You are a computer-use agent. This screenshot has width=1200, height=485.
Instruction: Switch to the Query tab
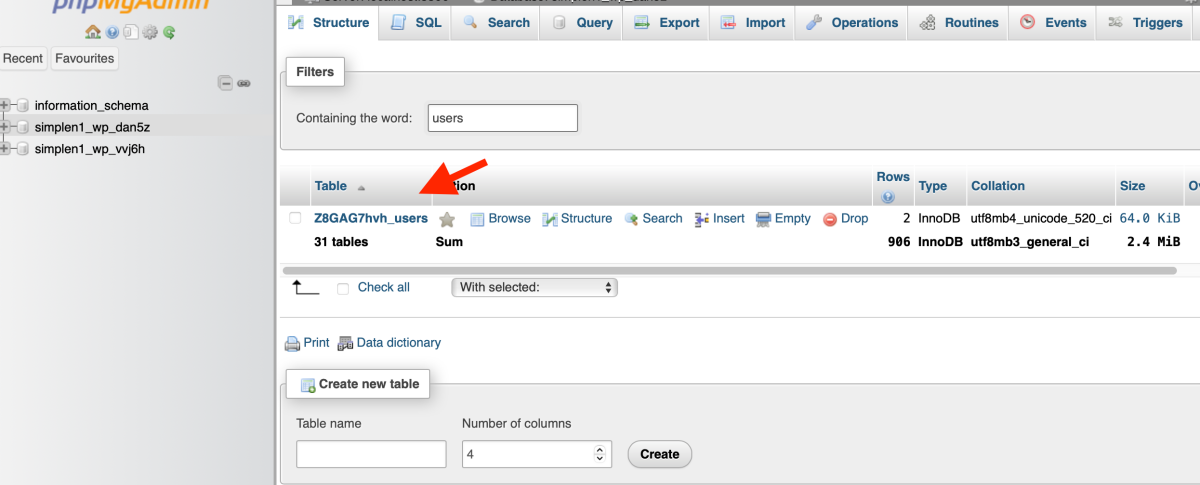pyautogui.click(x=581, y=22)
